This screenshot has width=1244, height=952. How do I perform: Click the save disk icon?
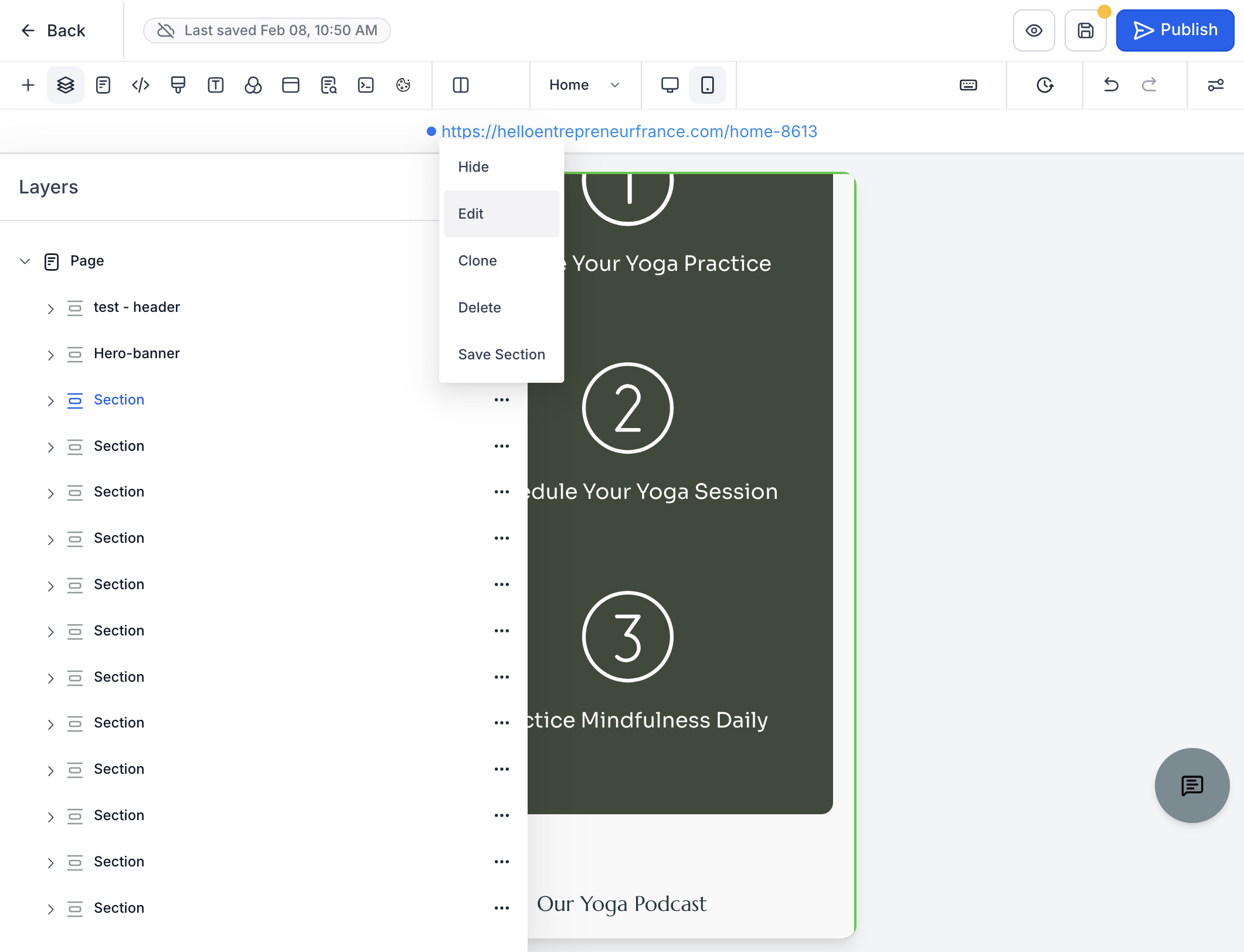(1086, 30)
